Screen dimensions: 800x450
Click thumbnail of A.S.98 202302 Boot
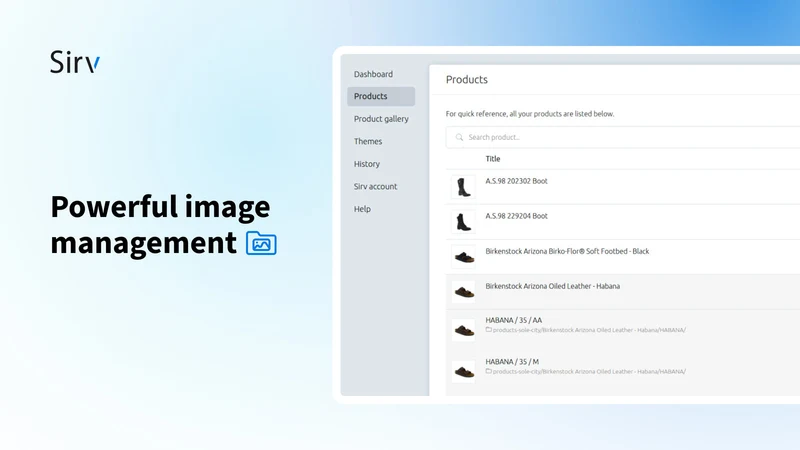point(463,187)
